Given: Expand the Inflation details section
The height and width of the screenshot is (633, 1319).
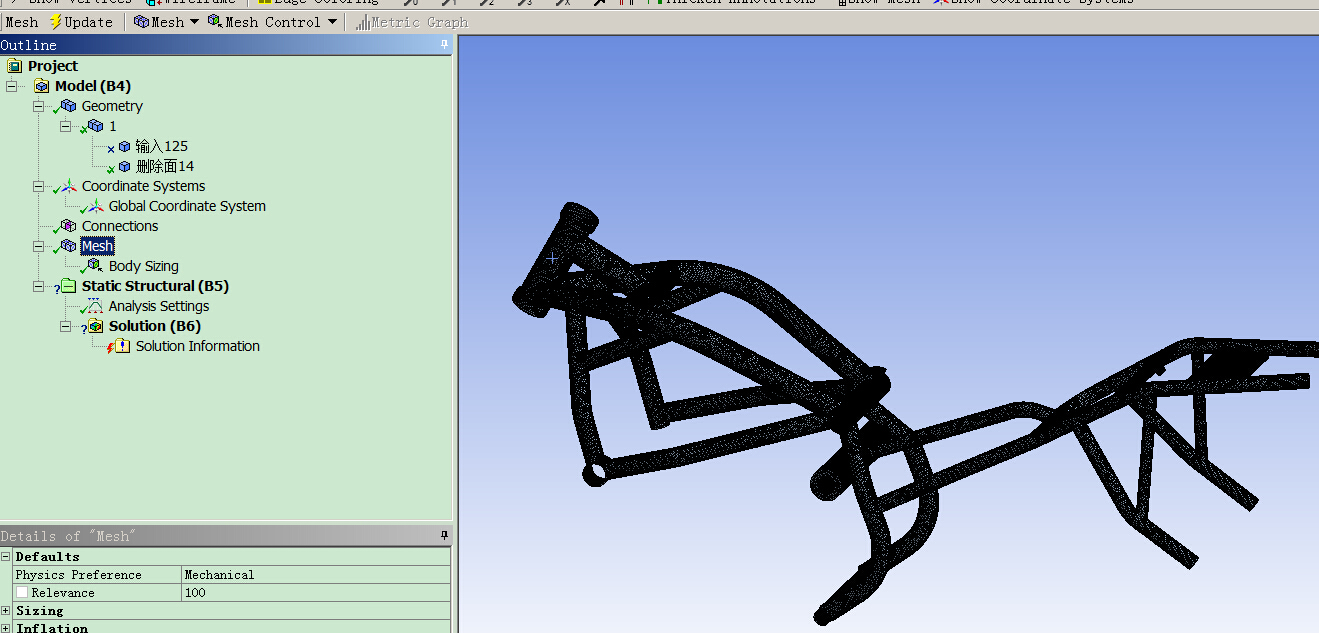Looking at the screenshot, I should pos(6,628).
